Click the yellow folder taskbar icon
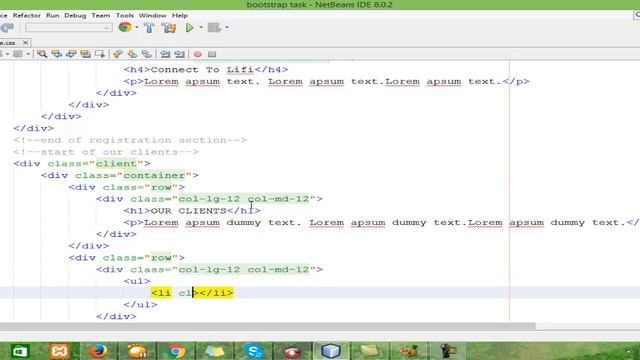Viewport: 640px width, 360px height. (370, 351)
